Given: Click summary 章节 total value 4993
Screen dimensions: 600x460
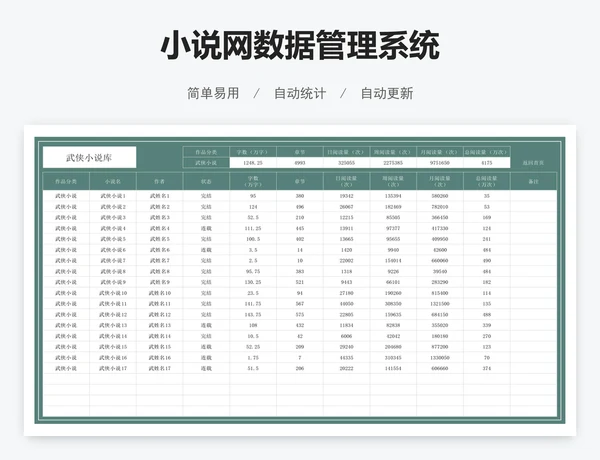Looking at the screenshot, I should (299, 162).
